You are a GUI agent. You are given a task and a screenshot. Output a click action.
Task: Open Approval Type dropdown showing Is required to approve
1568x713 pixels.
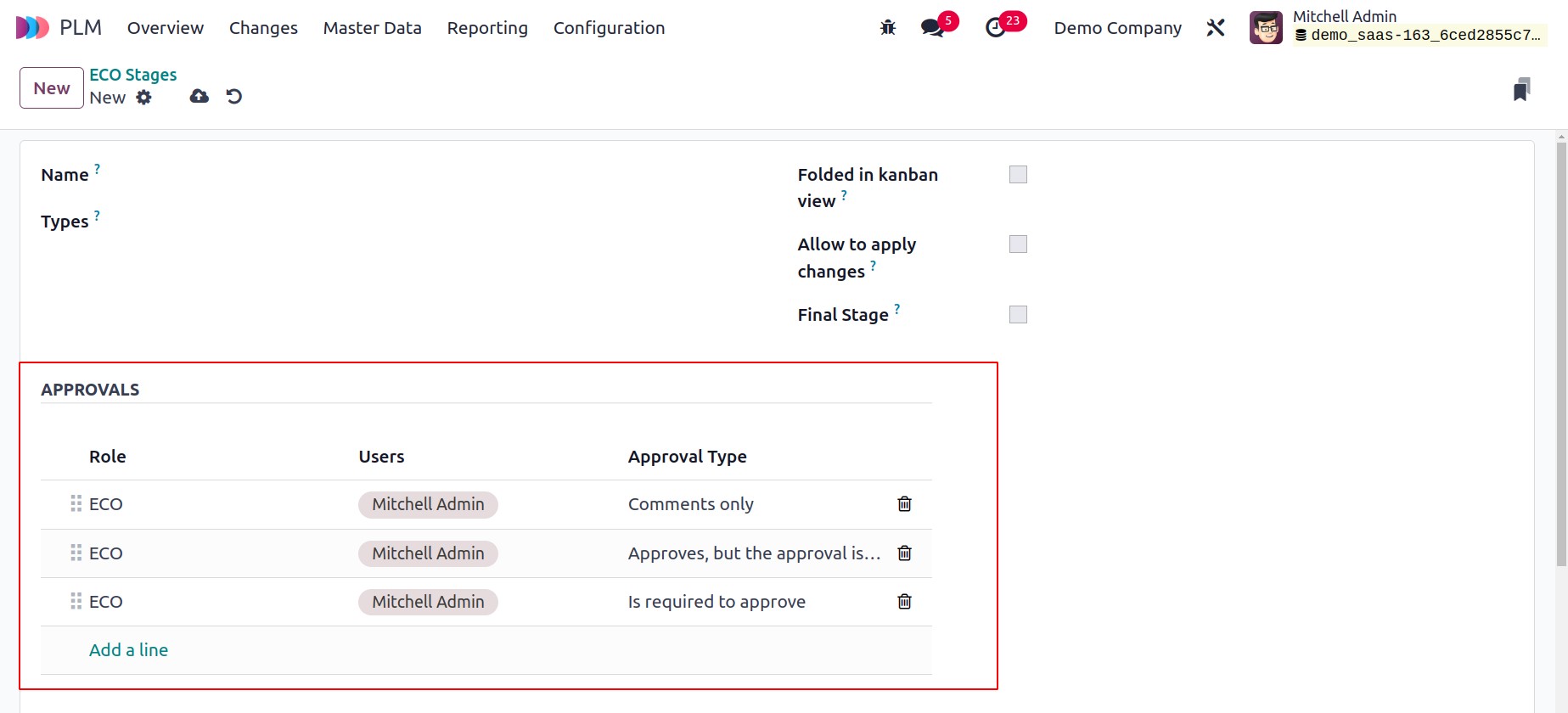[x=754, y=602]
